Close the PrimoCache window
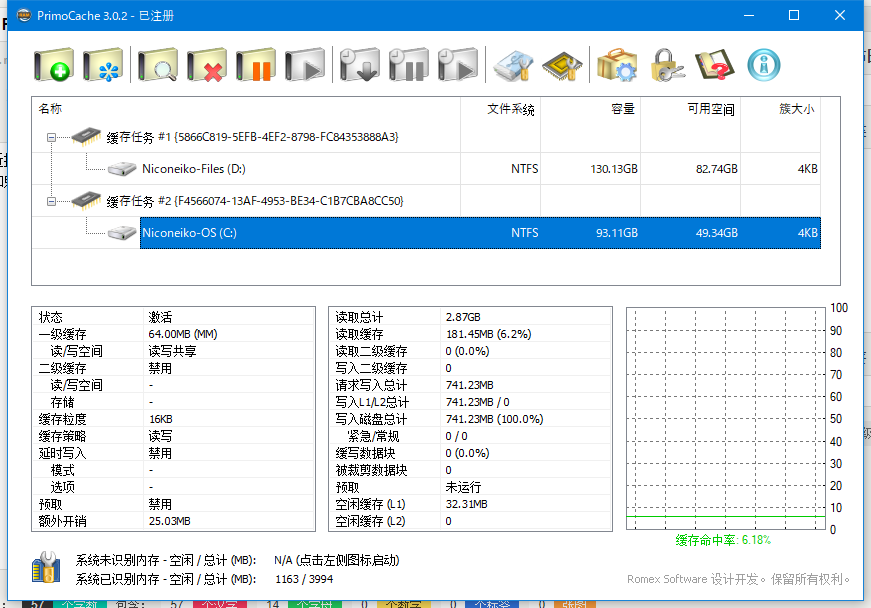Viewport: 871px width, 608px height. coord(839,15)
